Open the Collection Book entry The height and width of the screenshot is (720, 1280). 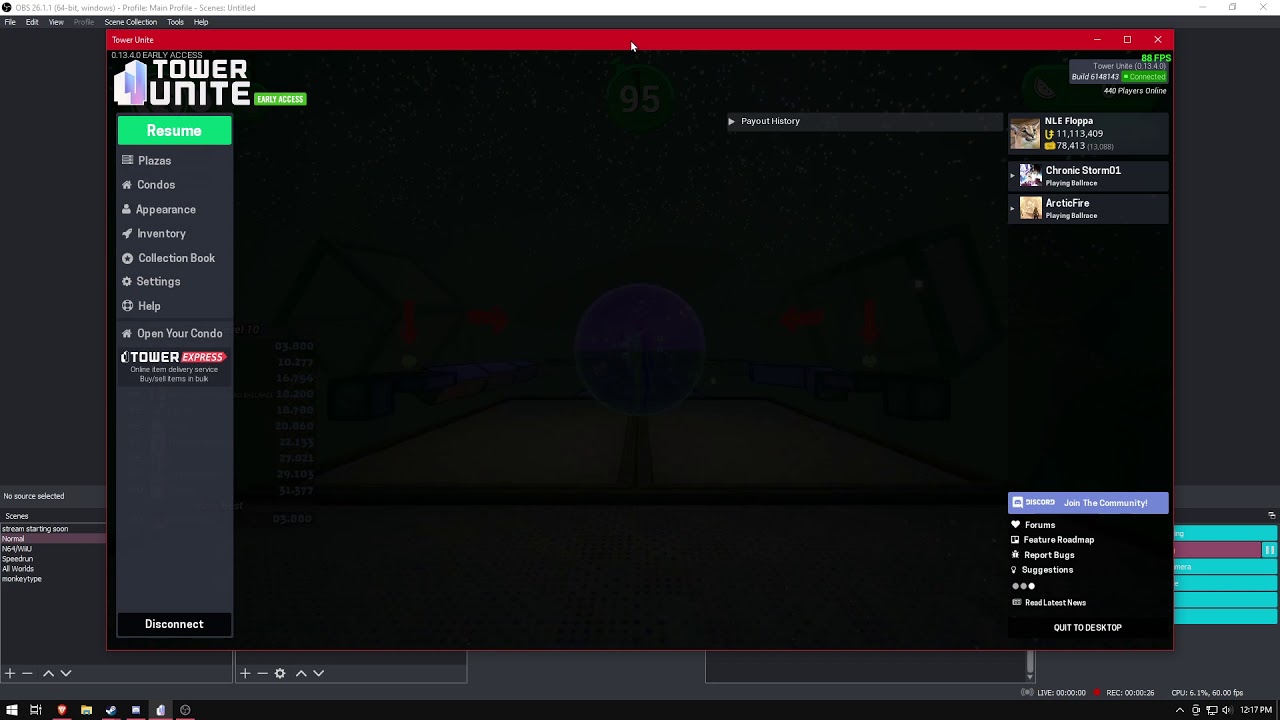click(176, 258)
